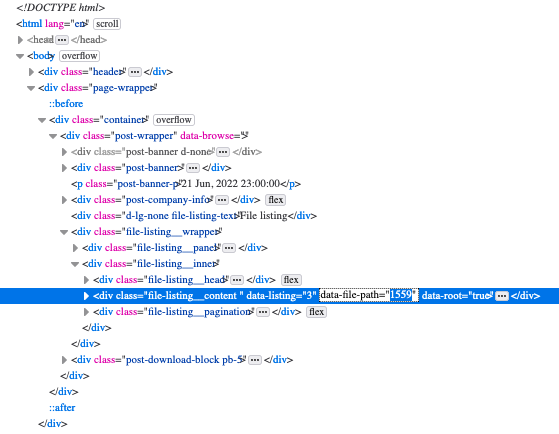Click the flex badge on file-listing__pagination
The image size is (559, 434).
click(x=316, y=312)
